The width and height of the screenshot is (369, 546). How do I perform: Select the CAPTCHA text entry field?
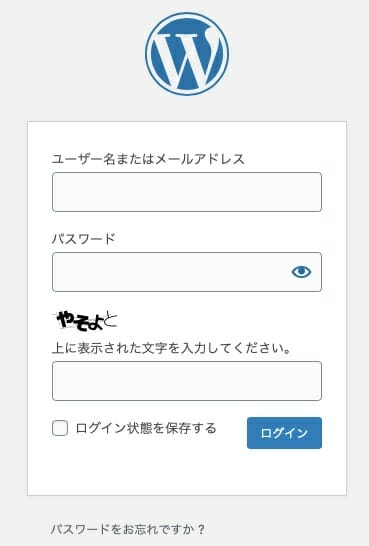(x=187, y=381)
